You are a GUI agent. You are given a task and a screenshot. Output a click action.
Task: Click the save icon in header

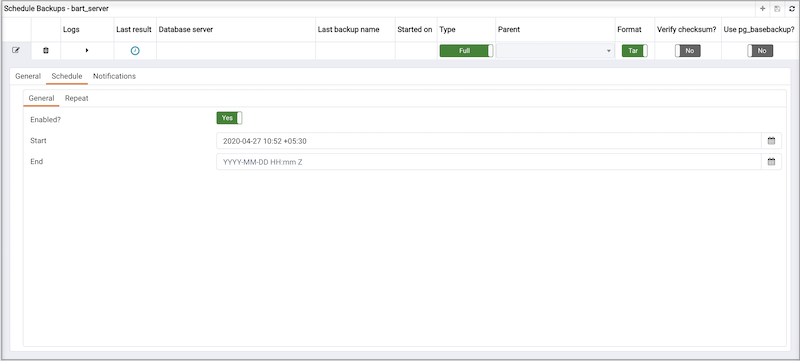point(777,9)
